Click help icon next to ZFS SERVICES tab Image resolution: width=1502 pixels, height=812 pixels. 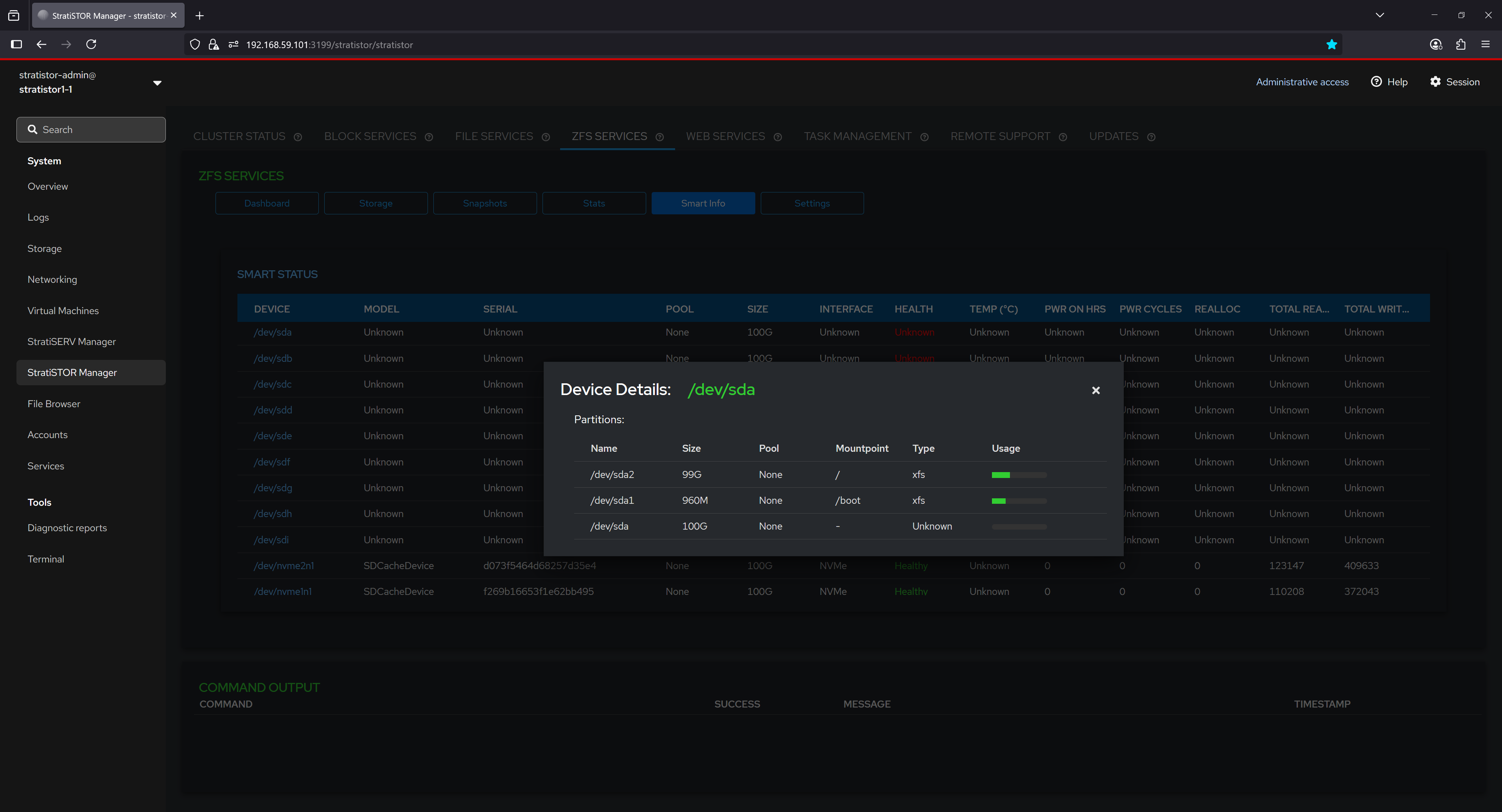[x=659, y=137]
